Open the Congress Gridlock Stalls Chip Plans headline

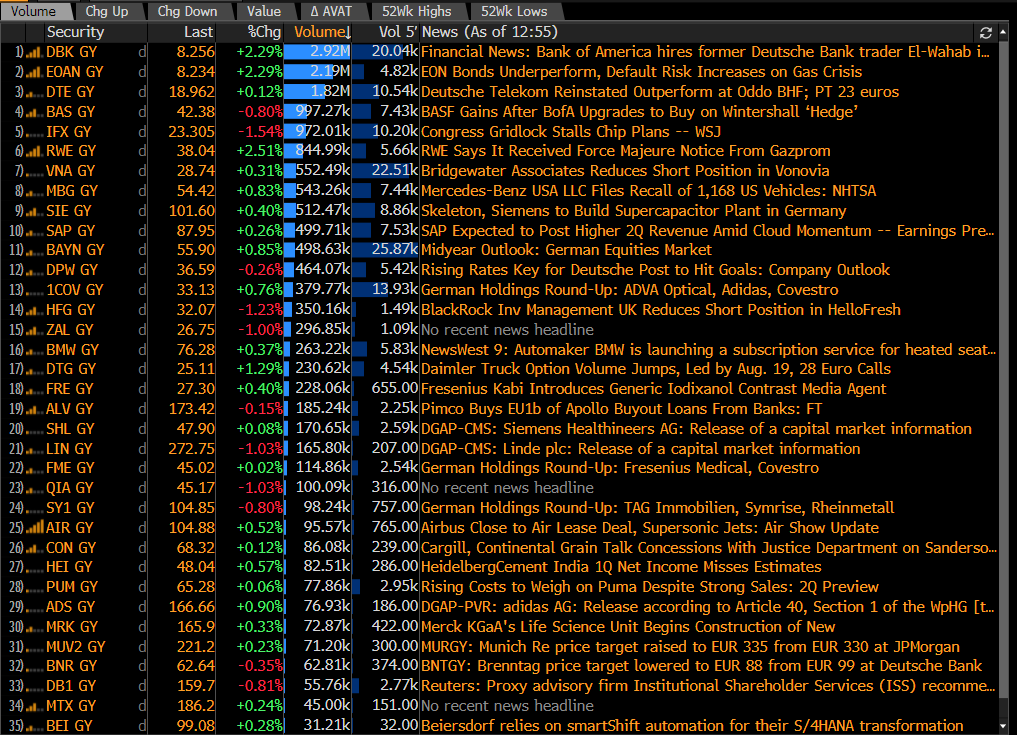(x=571, y=132)
